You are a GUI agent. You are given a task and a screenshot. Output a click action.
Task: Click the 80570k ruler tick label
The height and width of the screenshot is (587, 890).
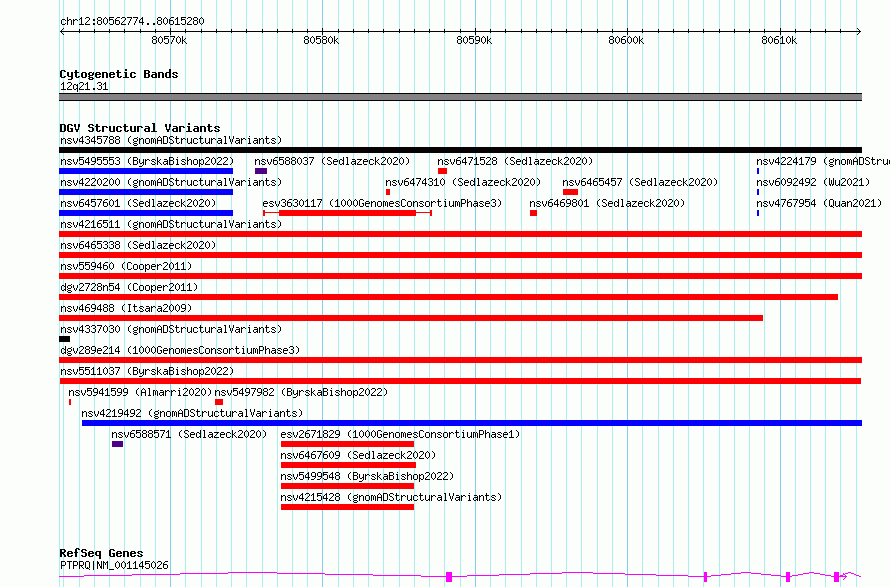(169, 40)
